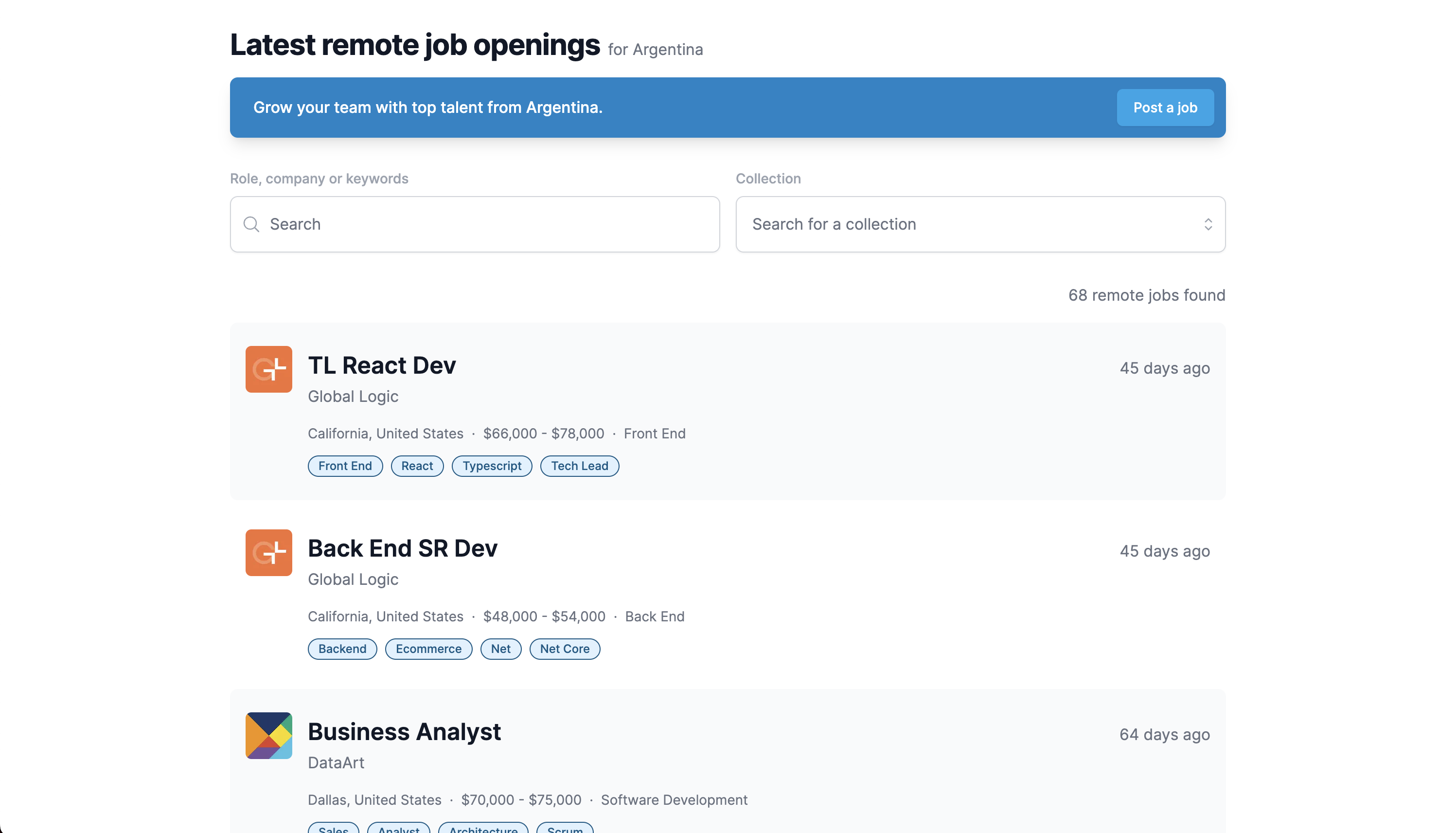The image size is (1456, 833).
Task: Click the Global Logic logo beside Back End SR Dev
Action: pos(268,552)
